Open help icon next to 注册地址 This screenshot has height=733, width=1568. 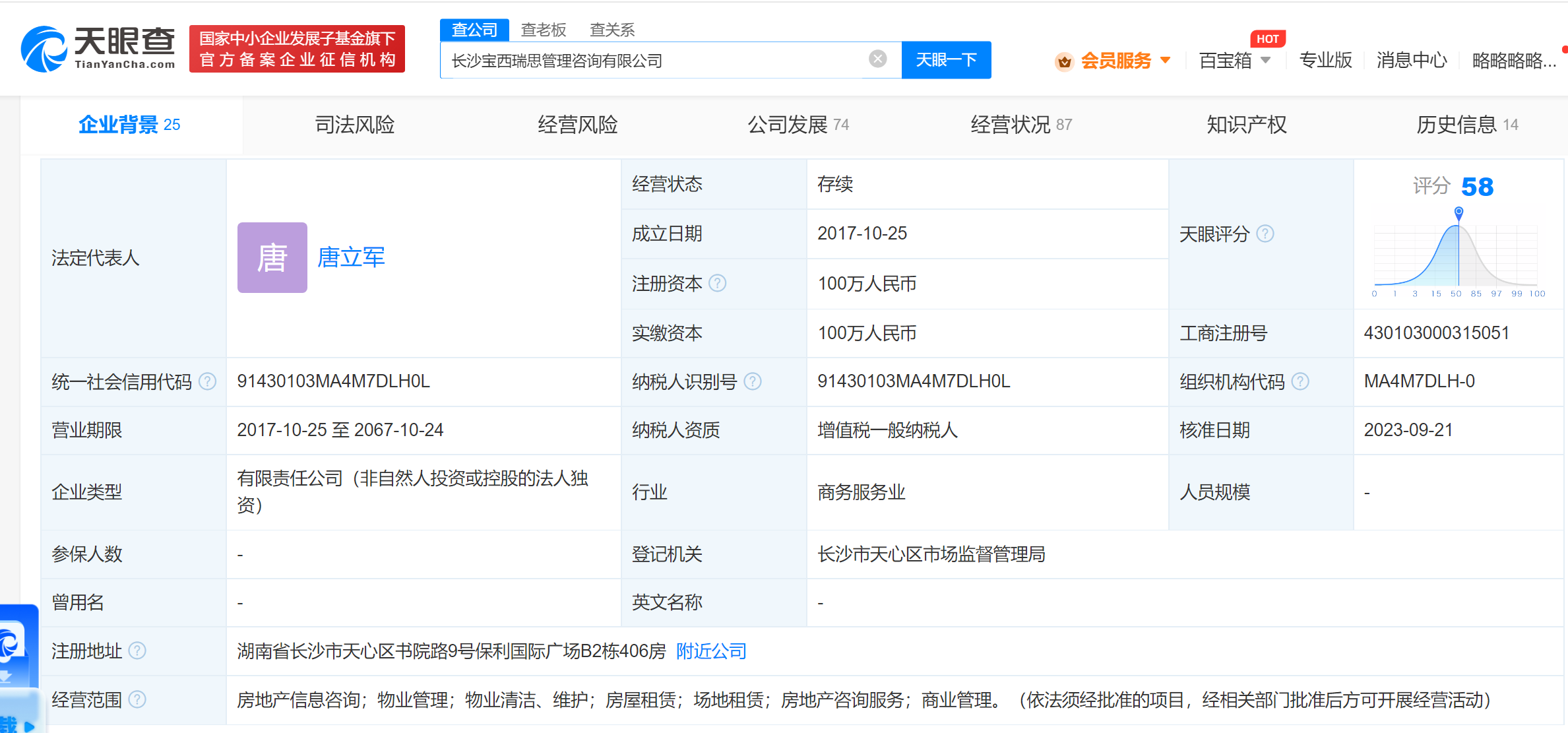pyautogui.click(x=137, y=651)
